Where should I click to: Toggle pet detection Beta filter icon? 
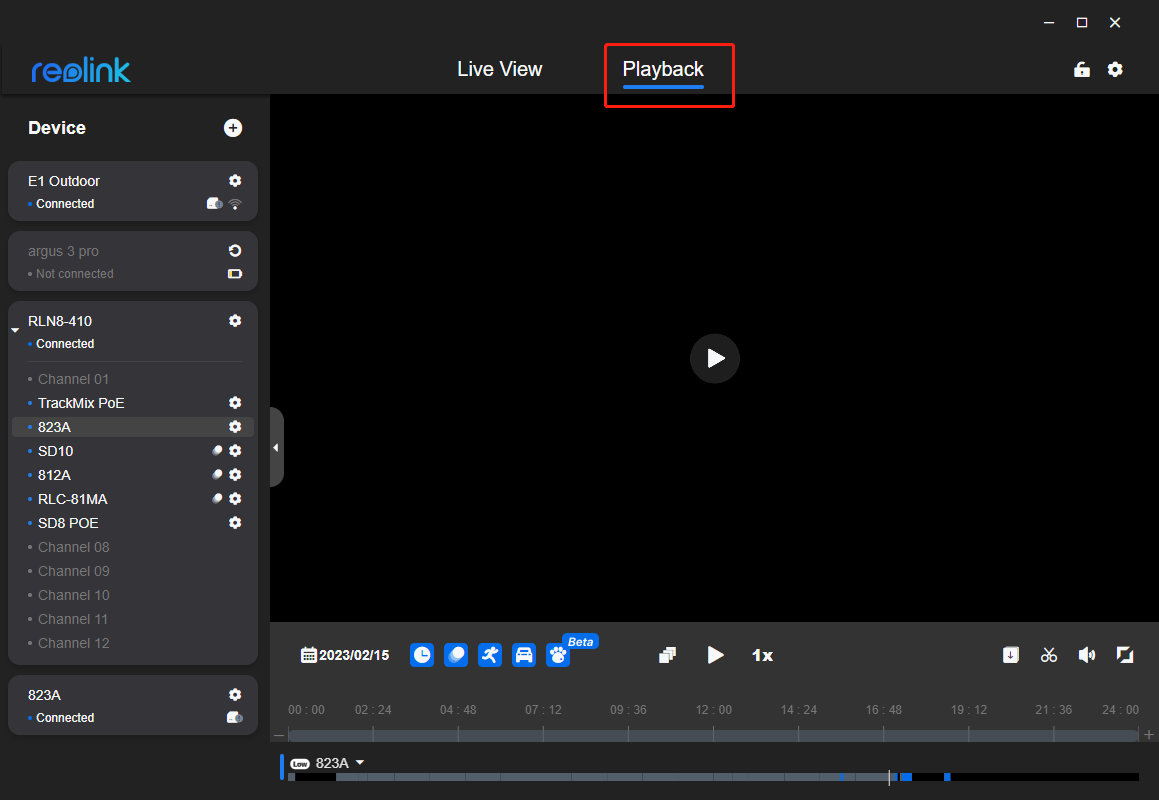(558, 655)
